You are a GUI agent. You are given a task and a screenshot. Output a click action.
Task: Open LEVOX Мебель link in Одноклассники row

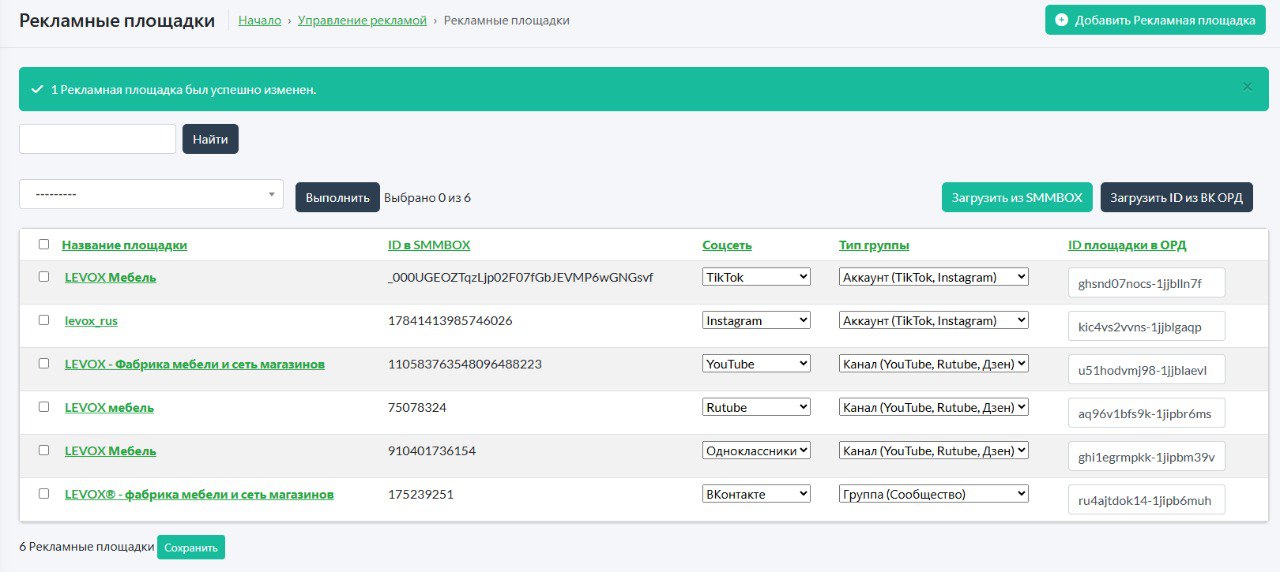pos(110,451)
